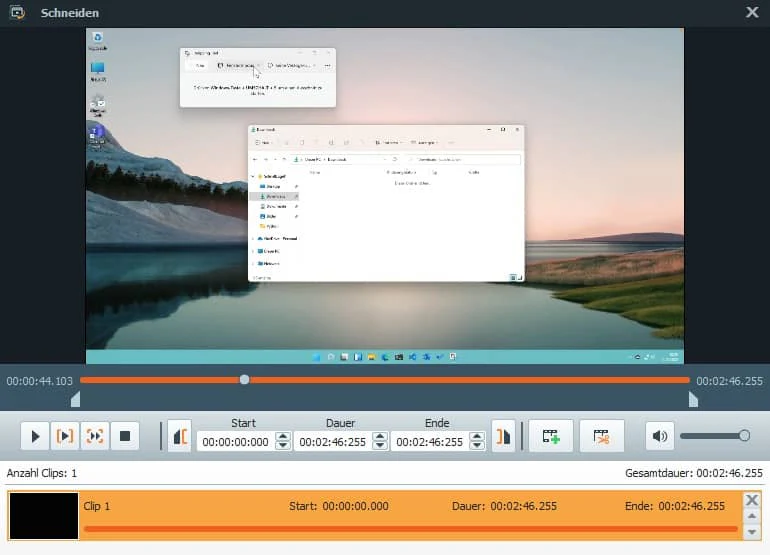Viewport: 770px width, 555px height.
Task: Play the selected clip range
Action: pyautogui.click(x=65, y=436)
